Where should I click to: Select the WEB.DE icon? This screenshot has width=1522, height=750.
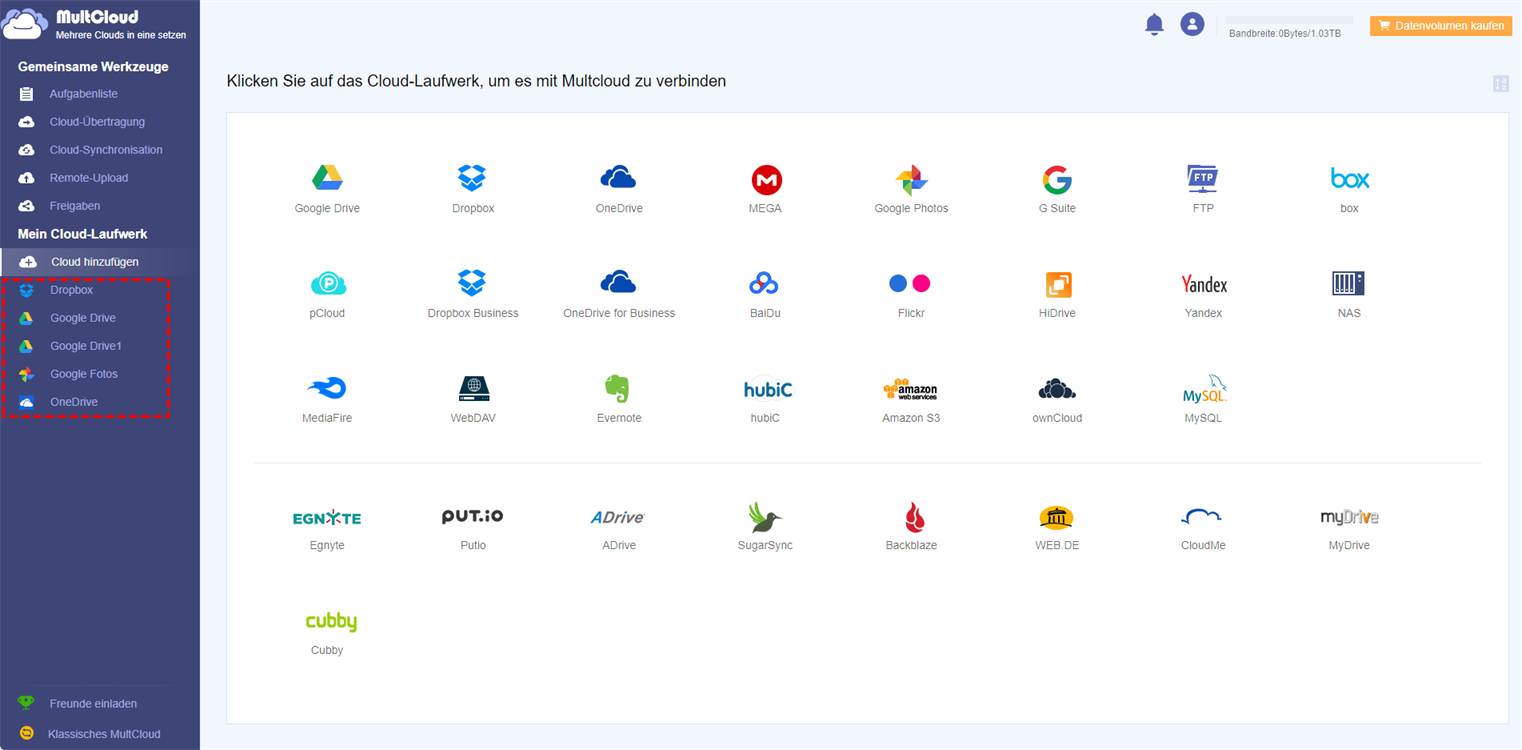point(1056,517)
